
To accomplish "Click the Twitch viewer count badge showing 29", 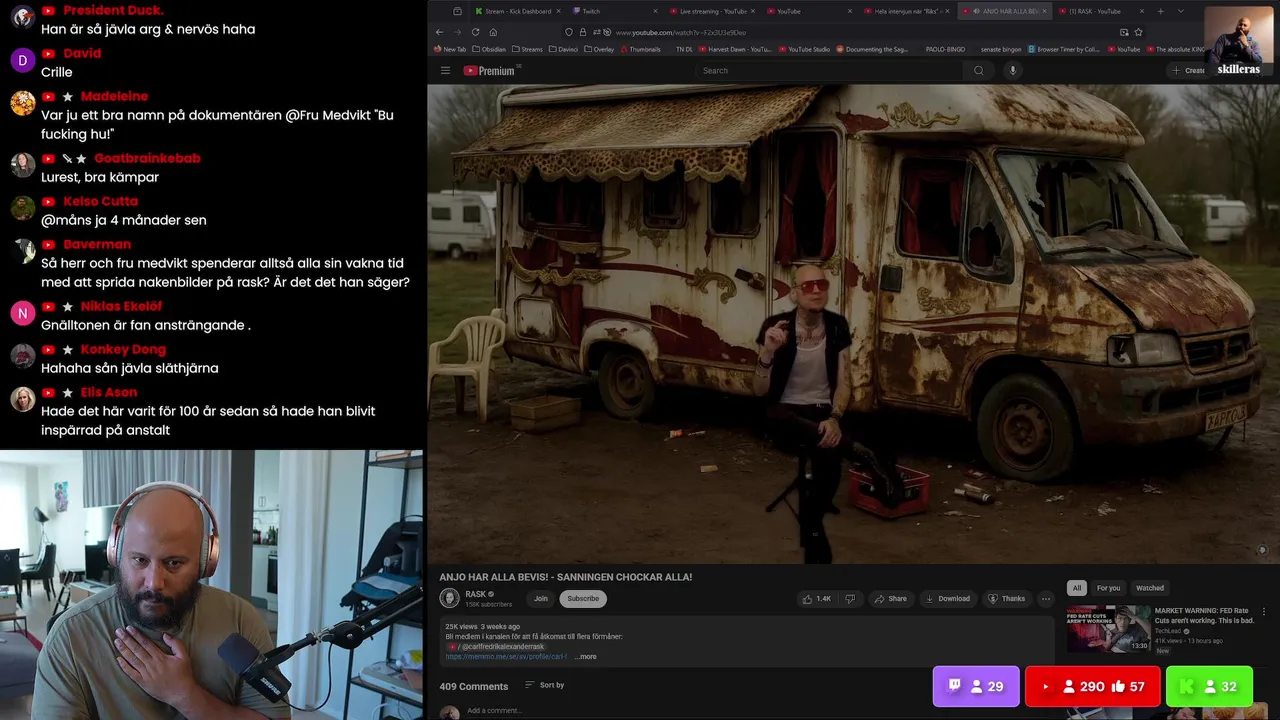I will 976,687.
